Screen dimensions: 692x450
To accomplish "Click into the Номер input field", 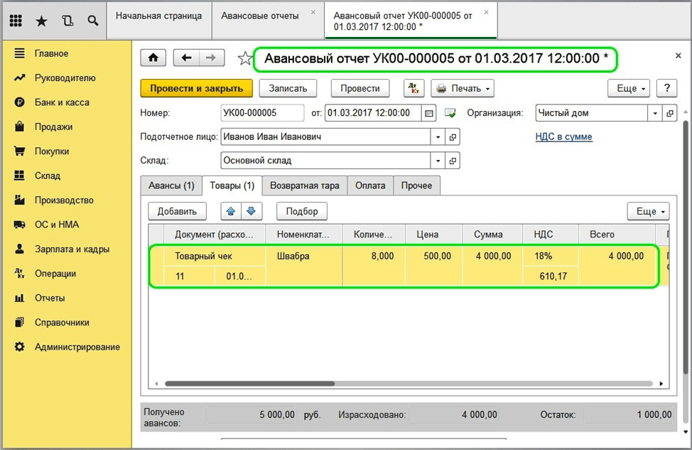I will click(x=262, y=113).
